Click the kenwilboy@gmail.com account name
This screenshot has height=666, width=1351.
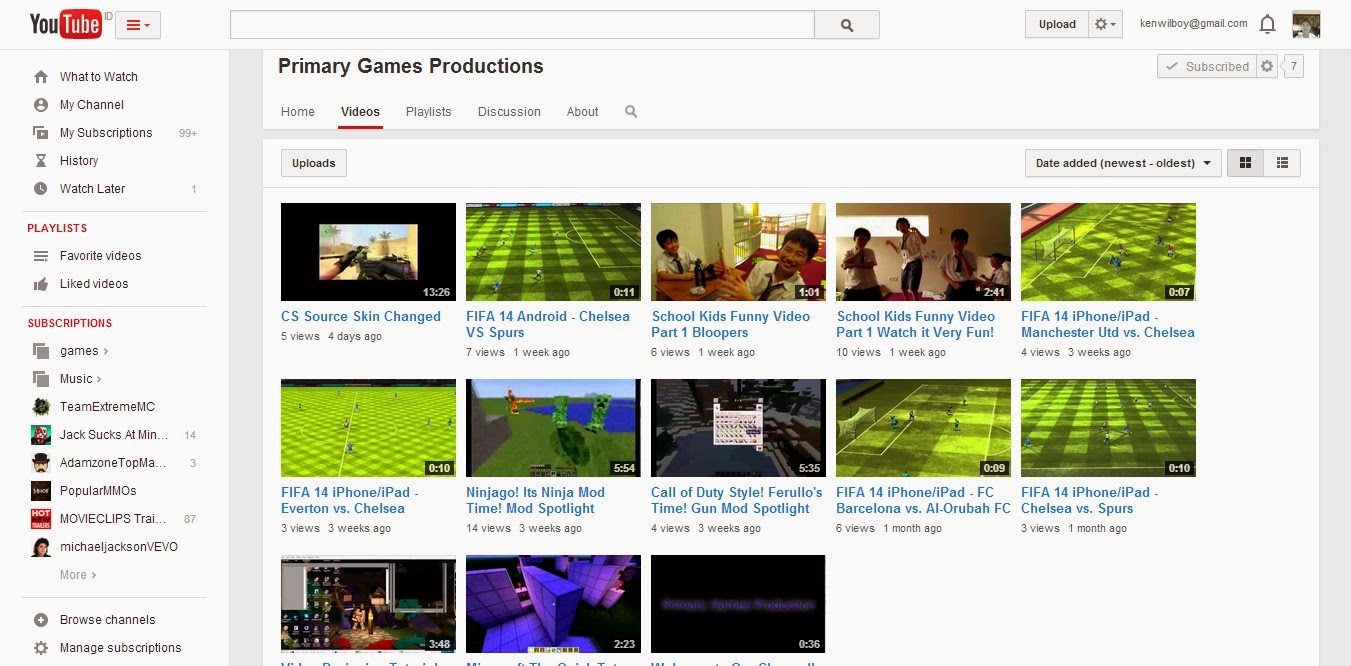(x=1194, y=24)
